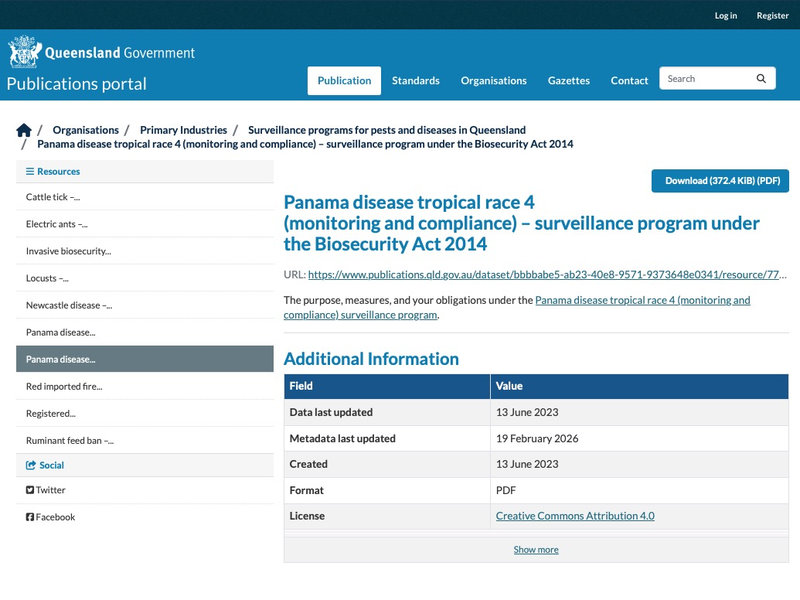Click the Twitter icon in Social
This screenshot has height=600, width=800.
click(30, 490)
